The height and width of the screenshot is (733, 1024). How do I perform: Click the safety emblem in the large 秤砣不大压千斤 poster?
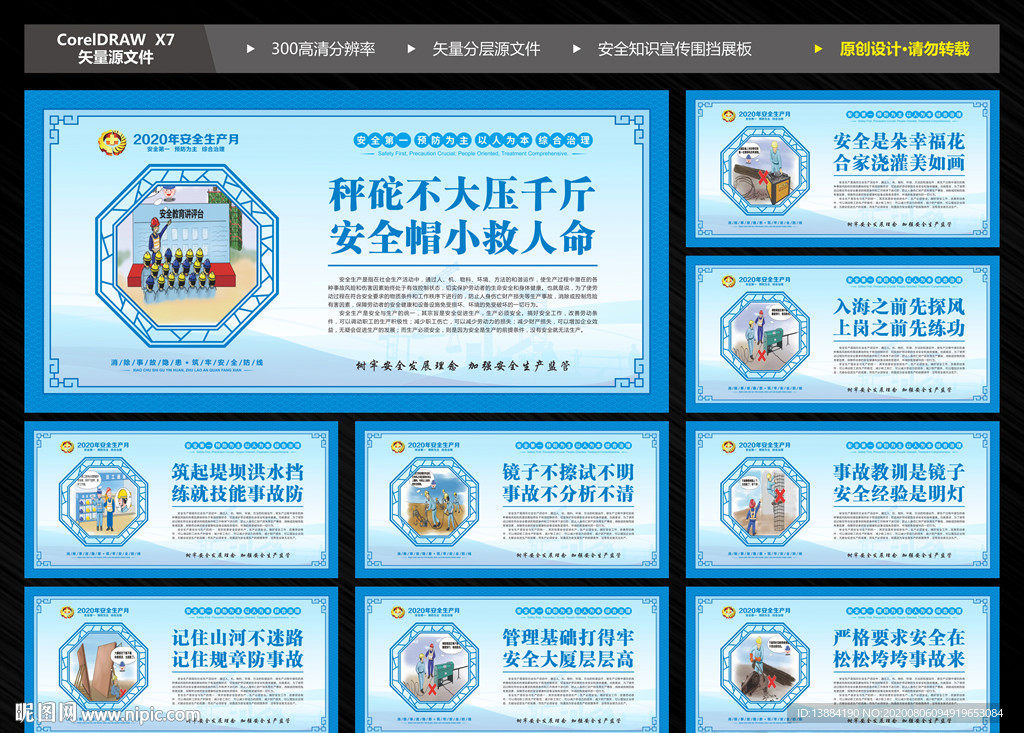112,142
